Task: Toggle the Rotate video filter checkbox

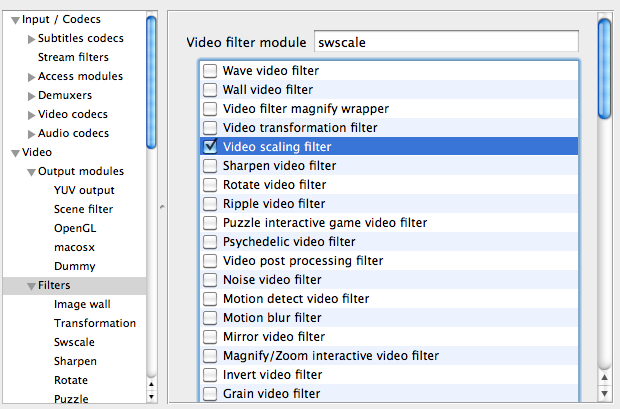Action: coord(210,185)
